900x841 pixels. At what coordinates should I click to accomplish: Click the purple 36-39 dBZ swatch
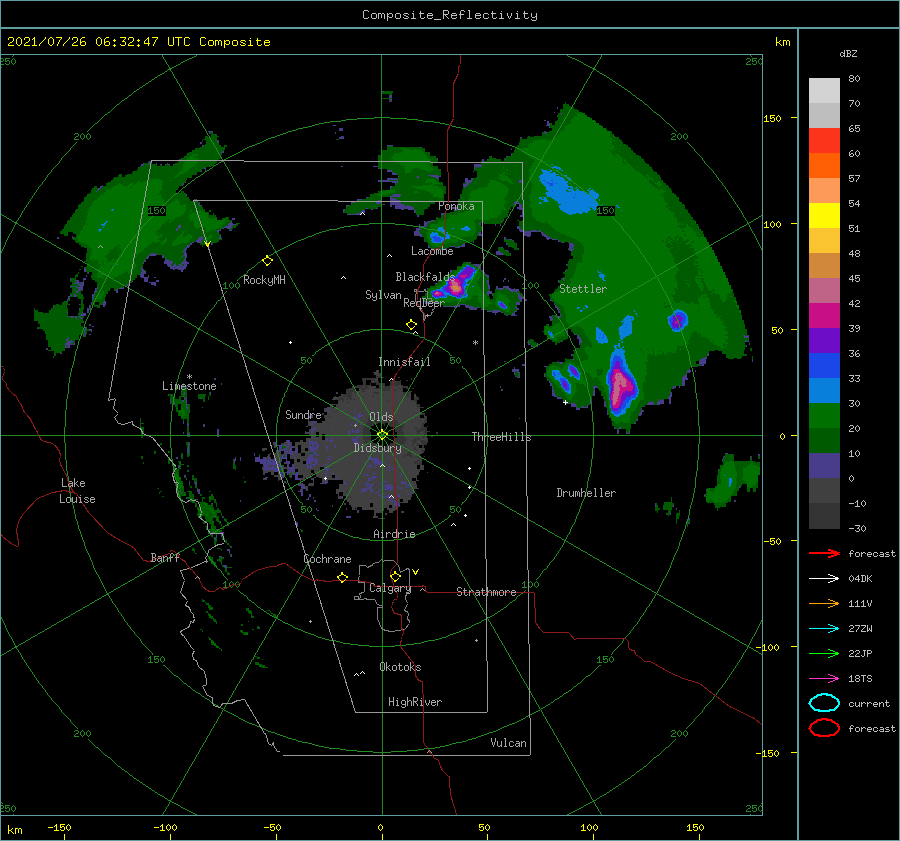click(824, 340)
